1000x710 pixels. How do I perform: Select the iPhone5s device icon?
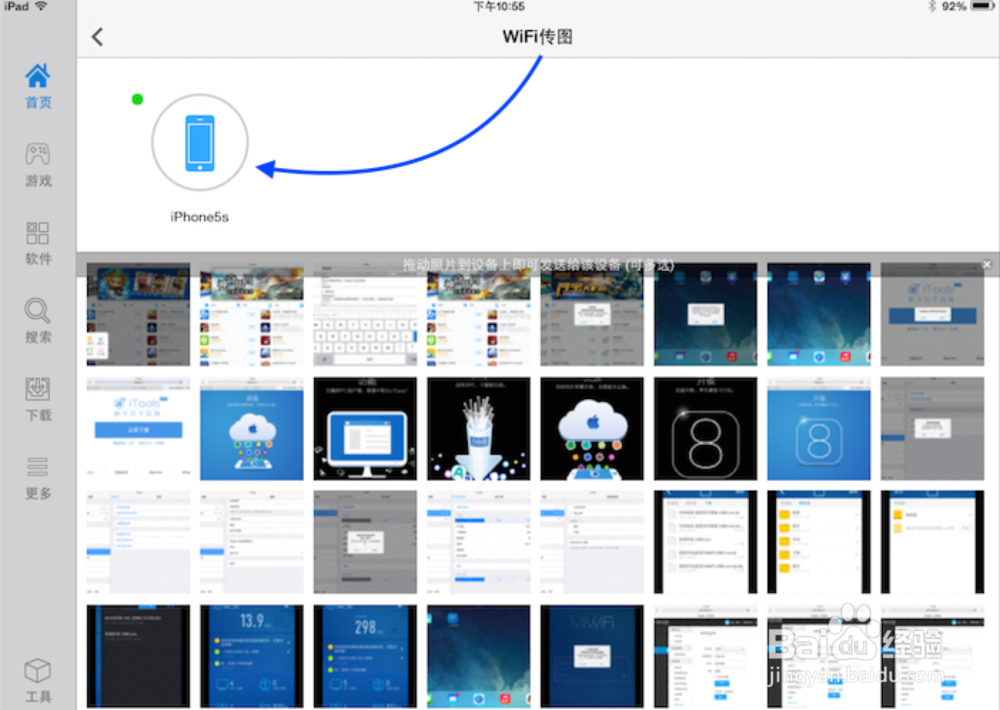pyautogui.click(x=199, y=142)
